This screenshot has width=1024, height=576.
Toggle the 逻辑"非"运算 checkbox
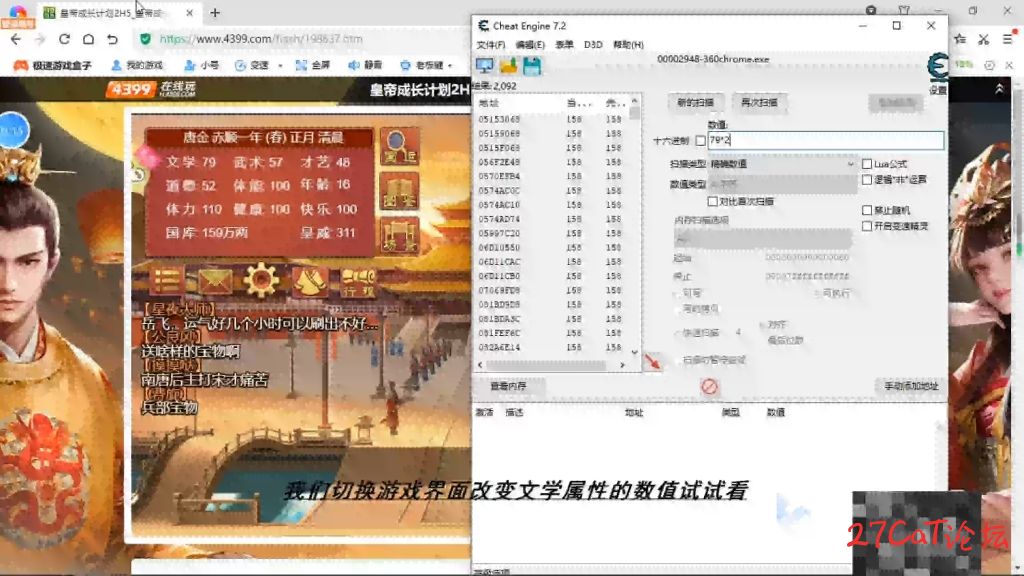coord(867,180)
